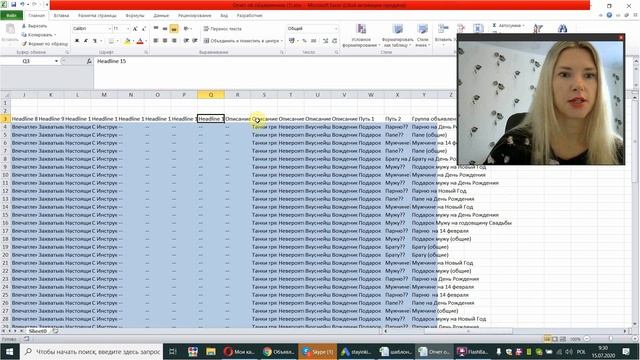The height and width of the screenshot is (360, 640).
Task: Click the Normal view icon in status bar
Action: coord(547,339)
